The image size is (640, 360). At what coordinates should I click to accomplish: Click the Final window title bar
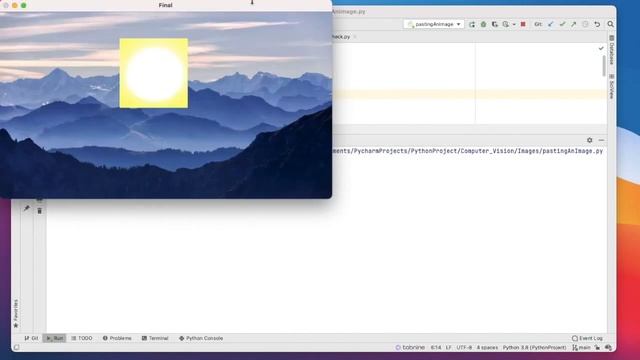coord(166,5)
